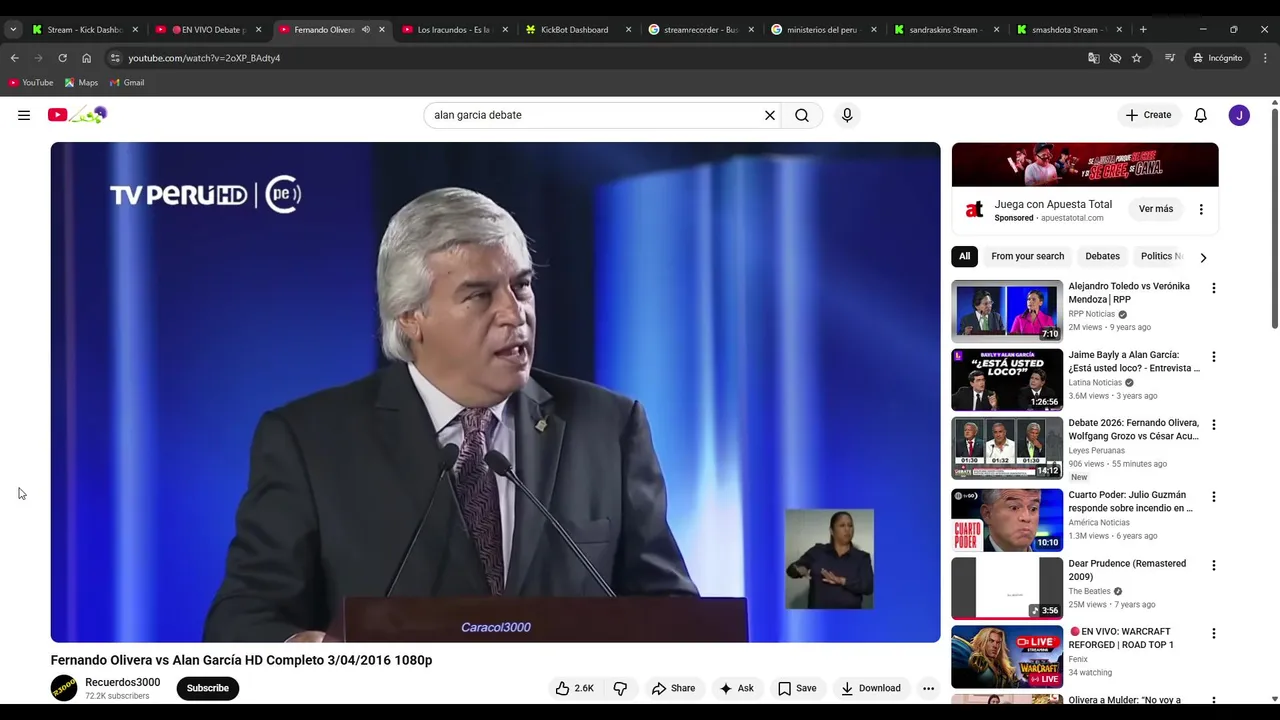View site information in address bar
1280x720 pixels.
[115, 58]
